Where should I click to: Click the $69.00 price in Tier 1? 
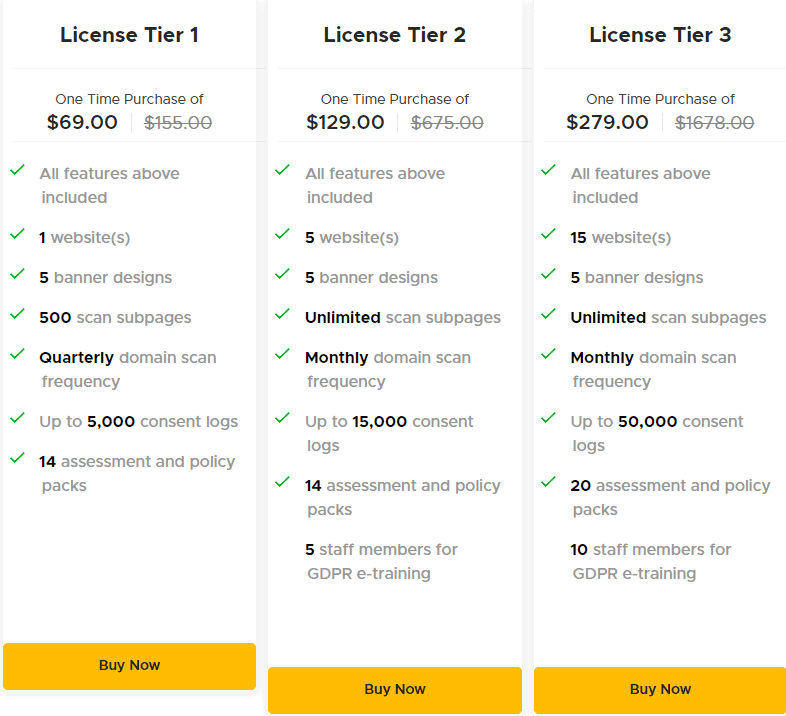[x=82, y=123]
